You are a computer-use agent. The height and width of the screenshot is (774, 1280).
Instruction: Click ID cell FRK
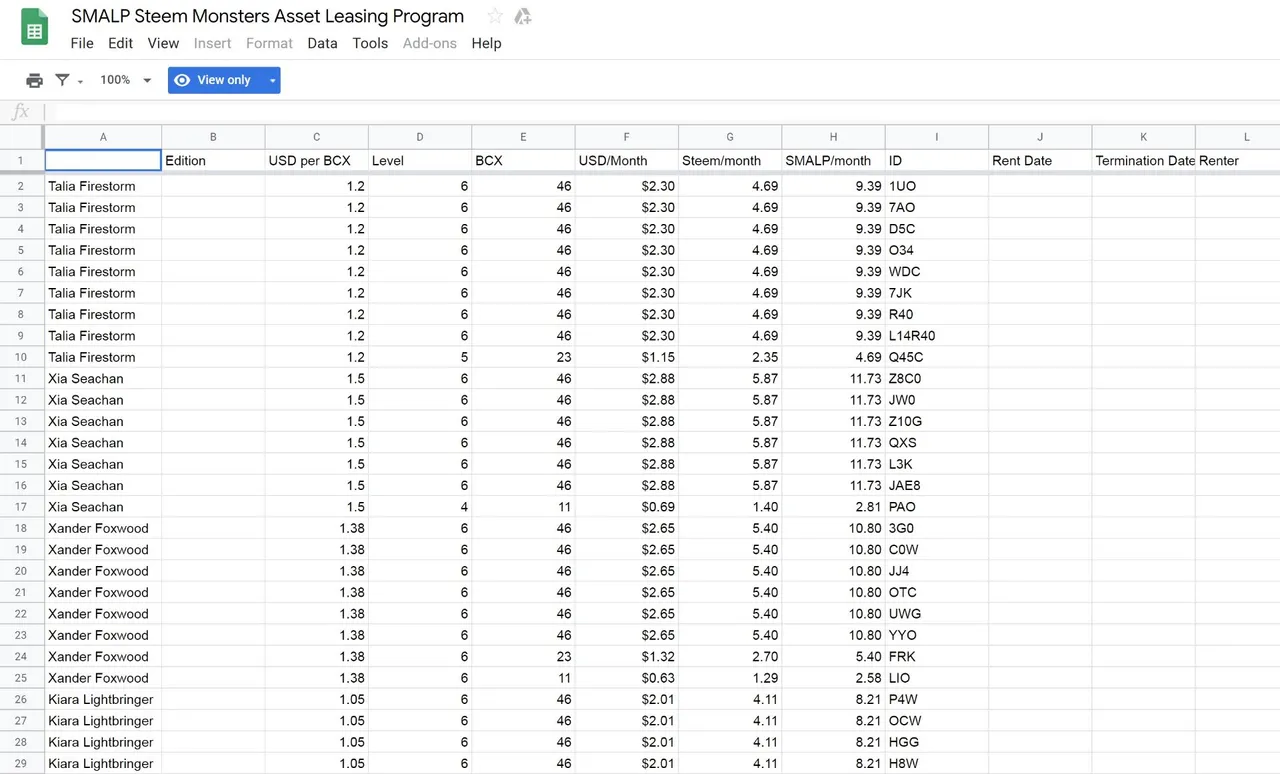[x=936, y=657]
